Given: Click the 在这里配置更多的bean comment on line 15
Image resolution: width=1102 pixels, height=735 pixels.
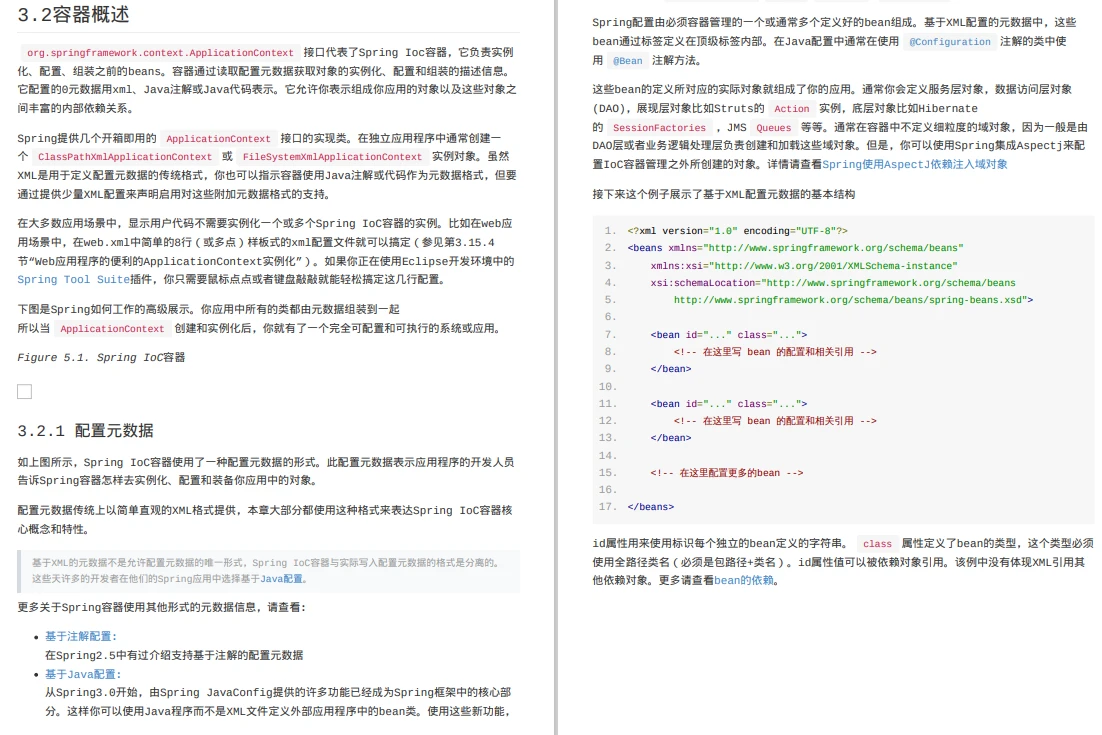Looking at the screenshot, I should tap(727, 473).
